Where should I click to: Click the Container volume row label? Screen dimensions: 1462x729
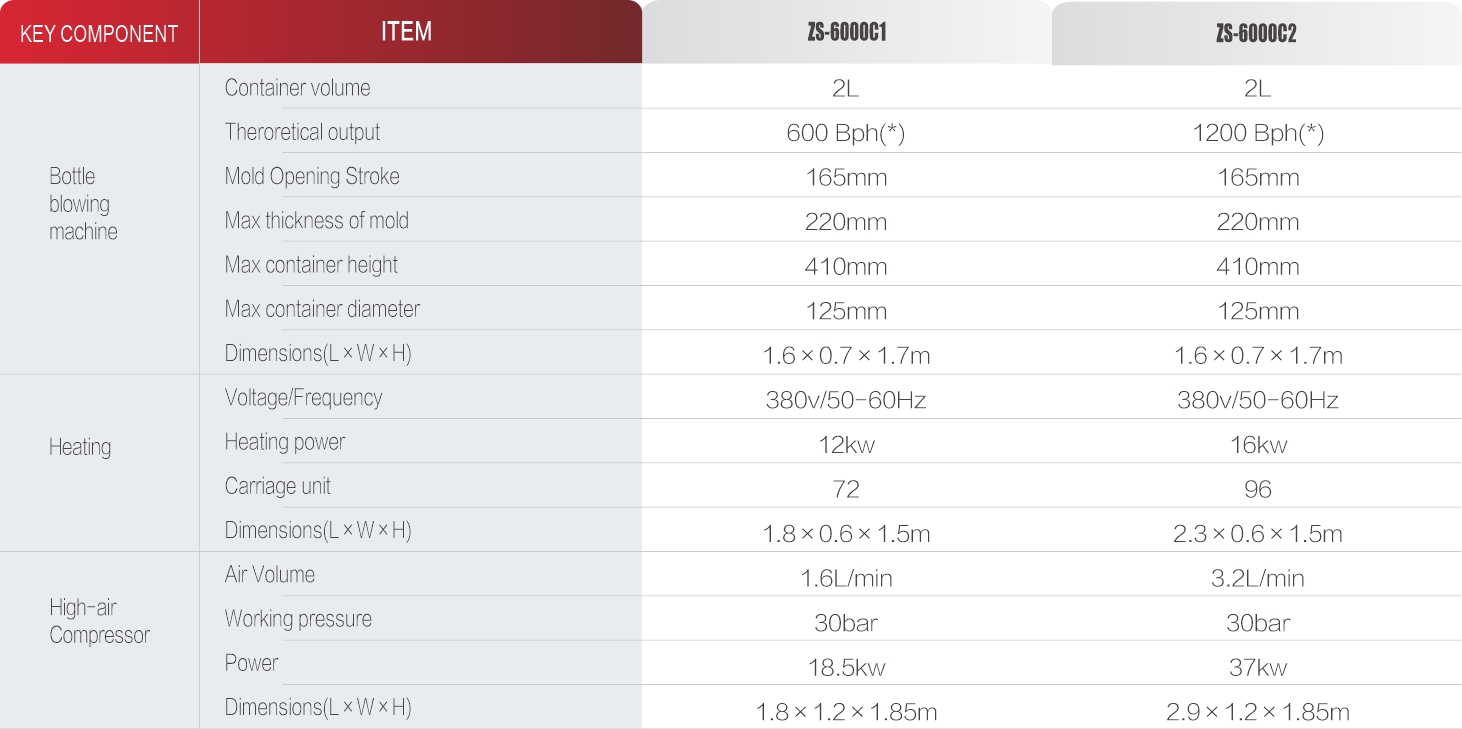297,88
